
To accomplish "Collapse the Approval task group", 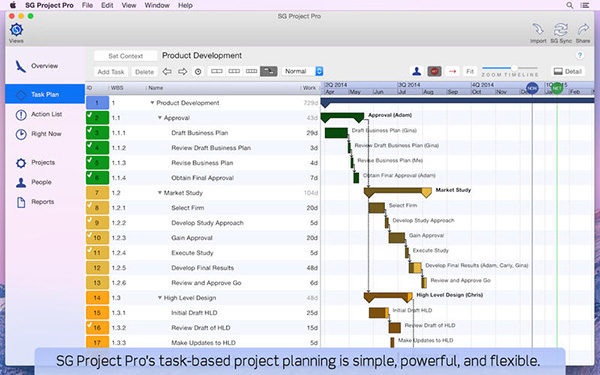I will 160,118.
